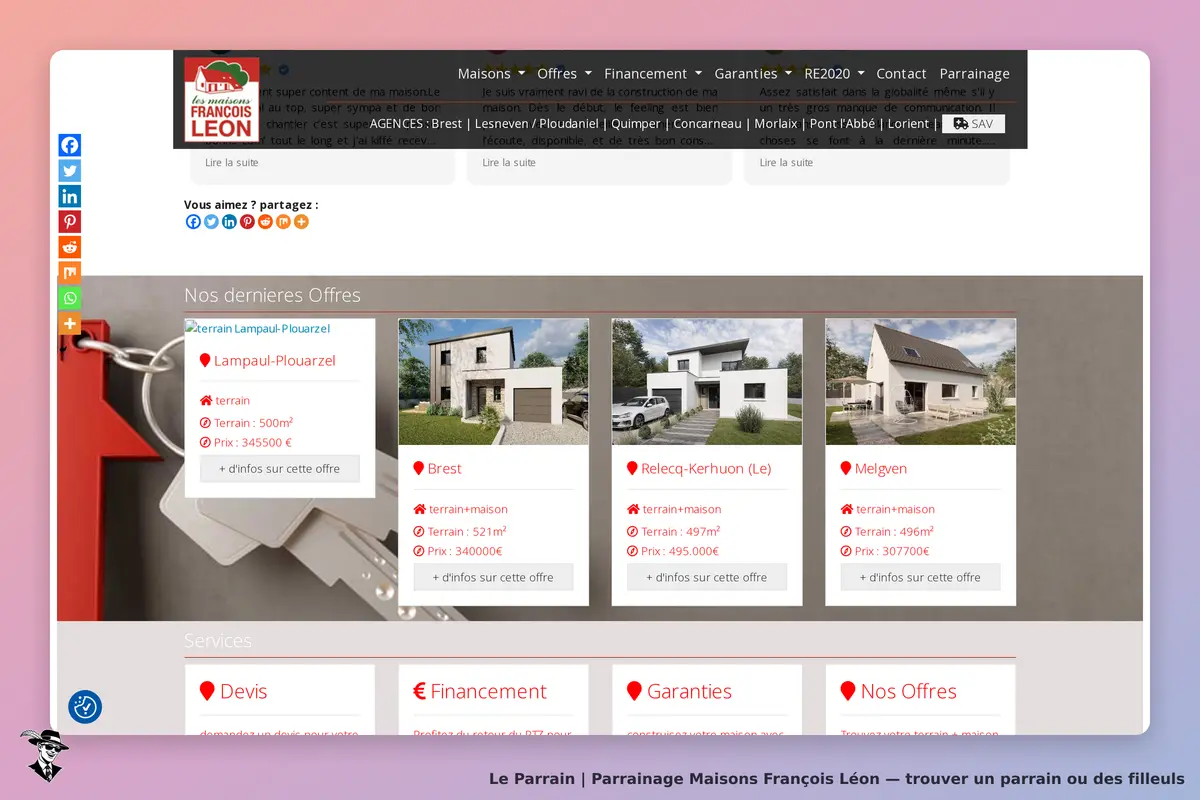Screen dimensions: 1200x800
Task: Share on Pinterest in the left sidebar
Action: click(x=69, y=222)
